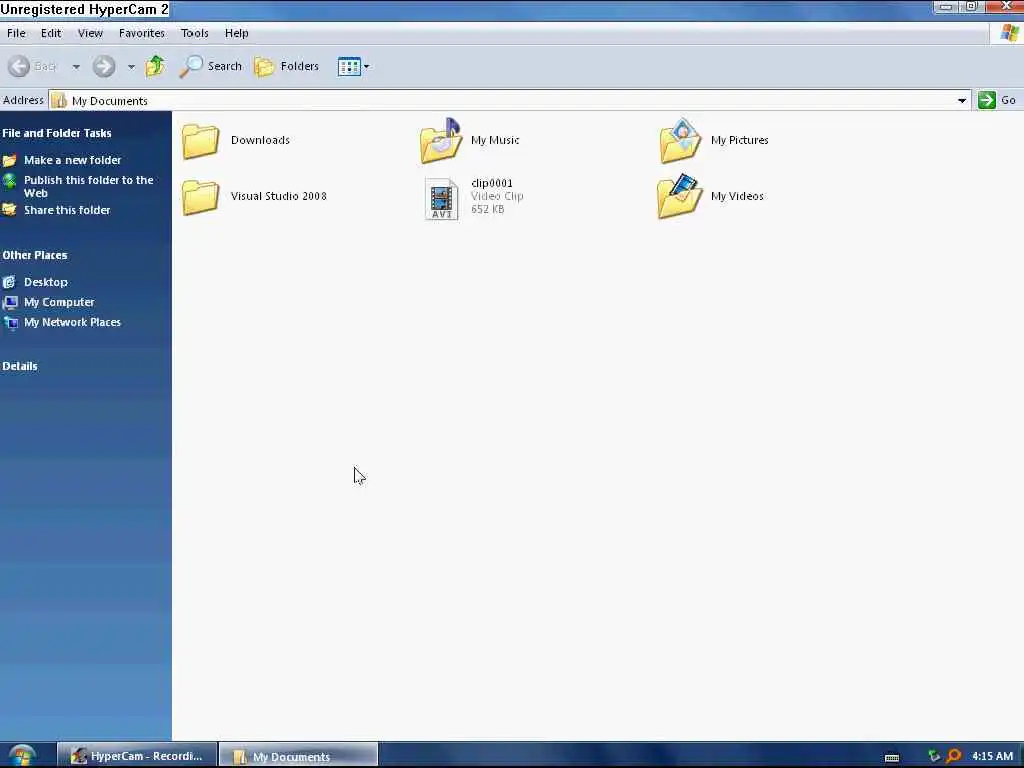Click the Windows flag logo
1024x768 pixels.
pos(1009,33)
